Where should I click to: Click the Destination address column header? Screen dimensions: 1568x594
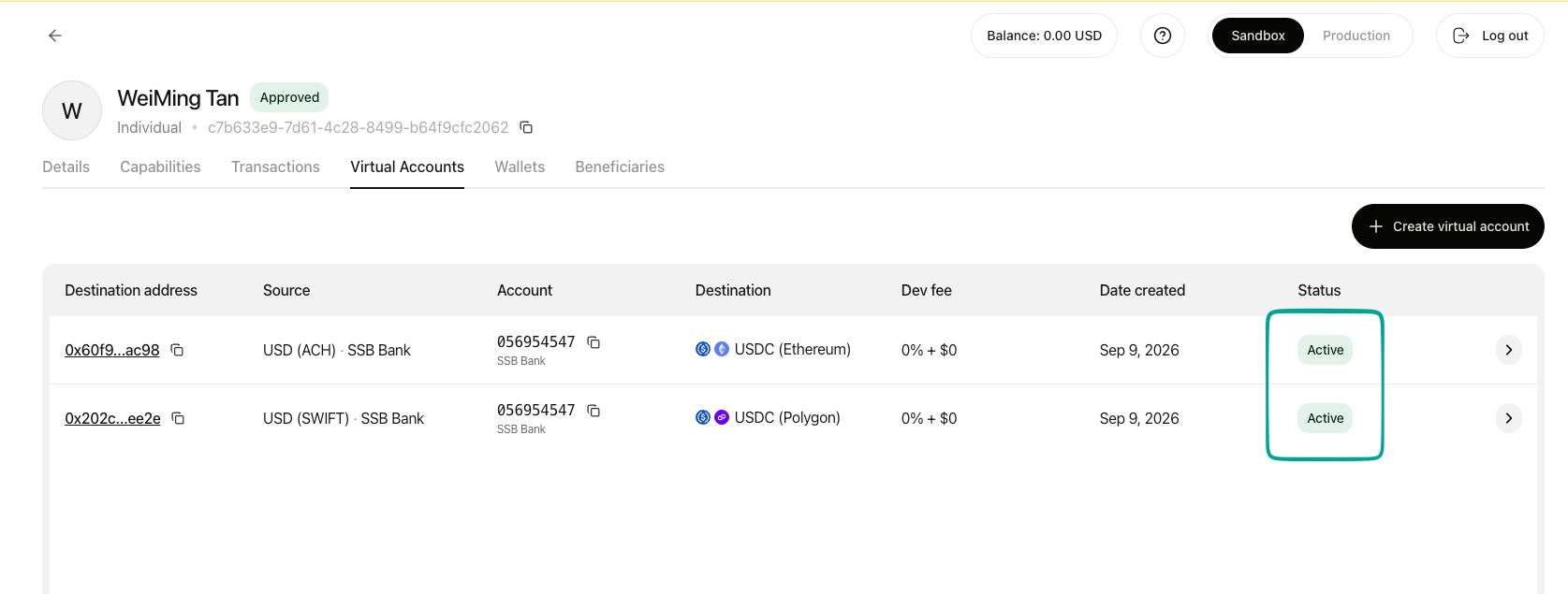[131, 290]
